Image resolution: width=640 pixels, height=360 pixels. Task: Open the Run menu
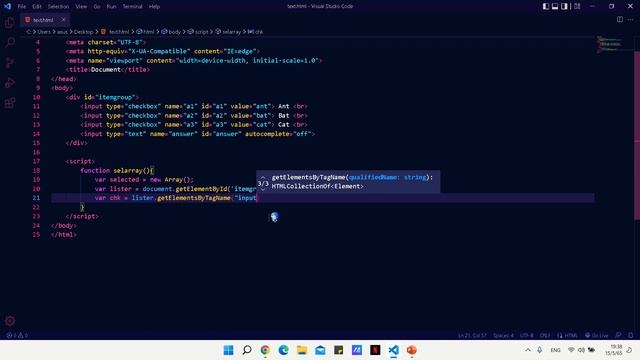[x=111, y=7]
